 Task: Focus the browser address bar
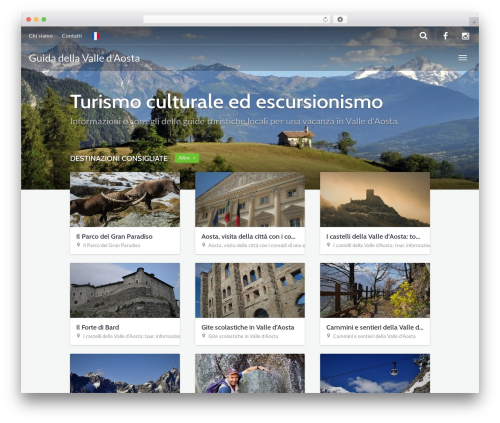[237, 19]
